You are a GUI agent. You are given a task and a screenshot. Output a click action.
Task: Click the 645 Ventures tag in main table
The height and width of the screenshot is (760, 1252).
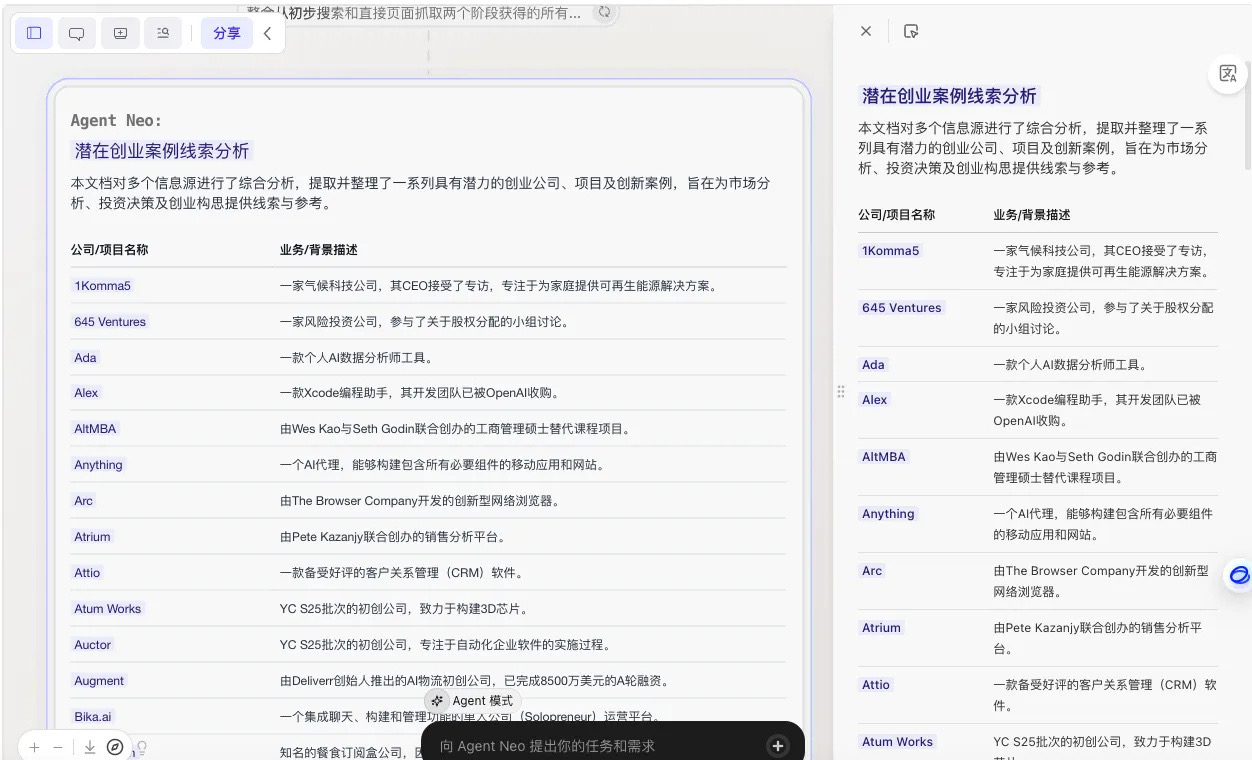tap(110, 322)
